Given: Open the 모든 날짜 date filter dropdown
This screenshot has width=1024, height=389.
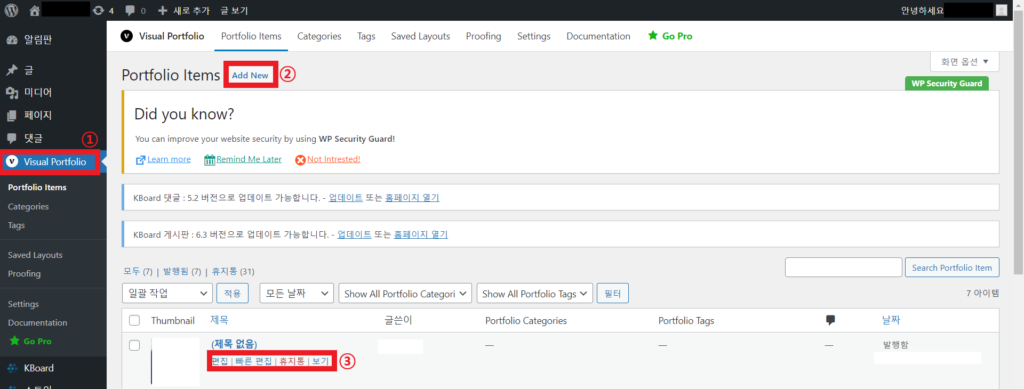Looking at the screenshot, I should coord(296,294).
